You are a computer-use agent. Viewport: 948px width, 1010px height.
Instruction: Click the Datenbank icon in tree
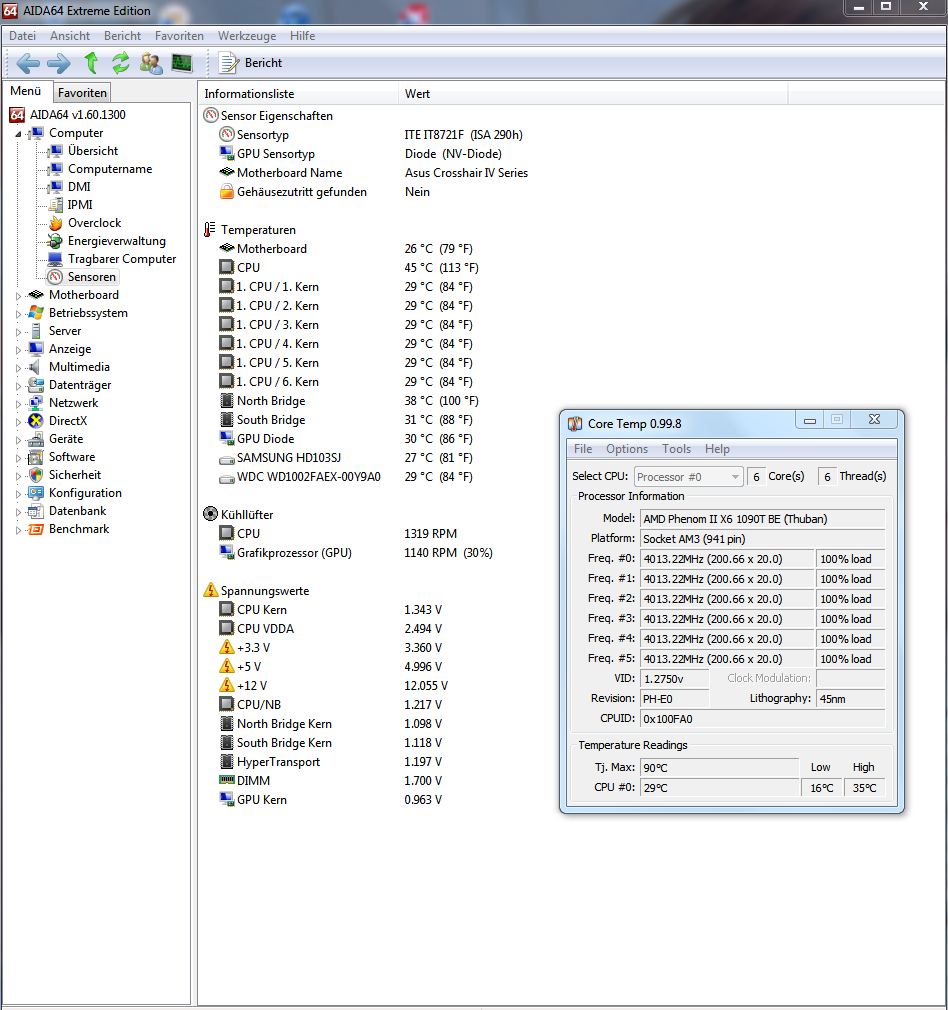point(37,511)
